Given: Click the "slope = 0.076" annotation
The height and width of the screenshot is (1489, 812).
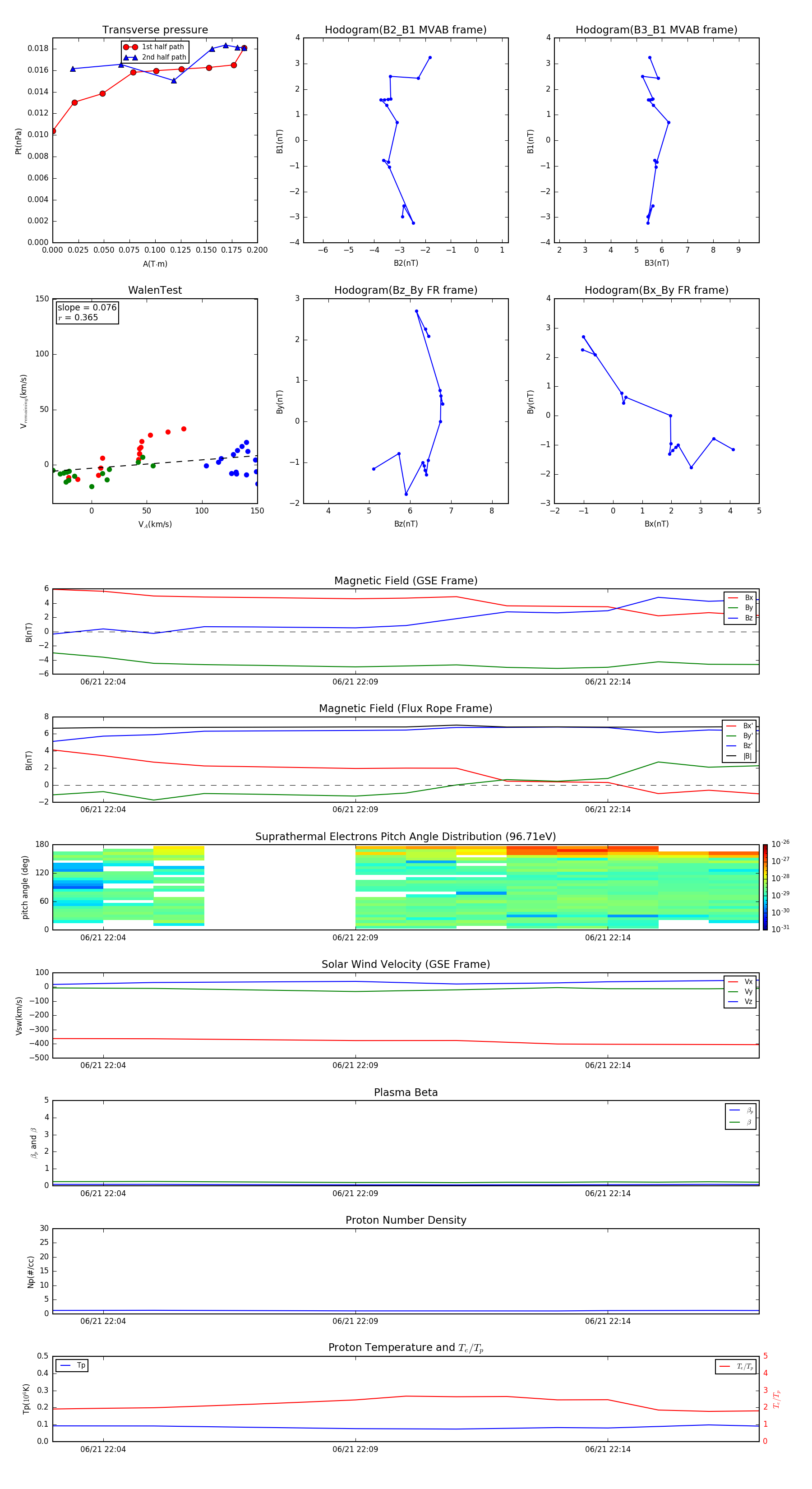Looking at the screenshot, I should coord(87,308).
